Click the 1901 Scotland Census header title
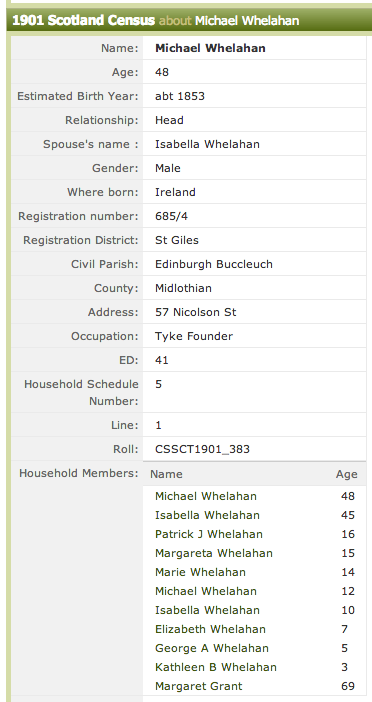Screen dimensions: 372x702 [83, 21]
